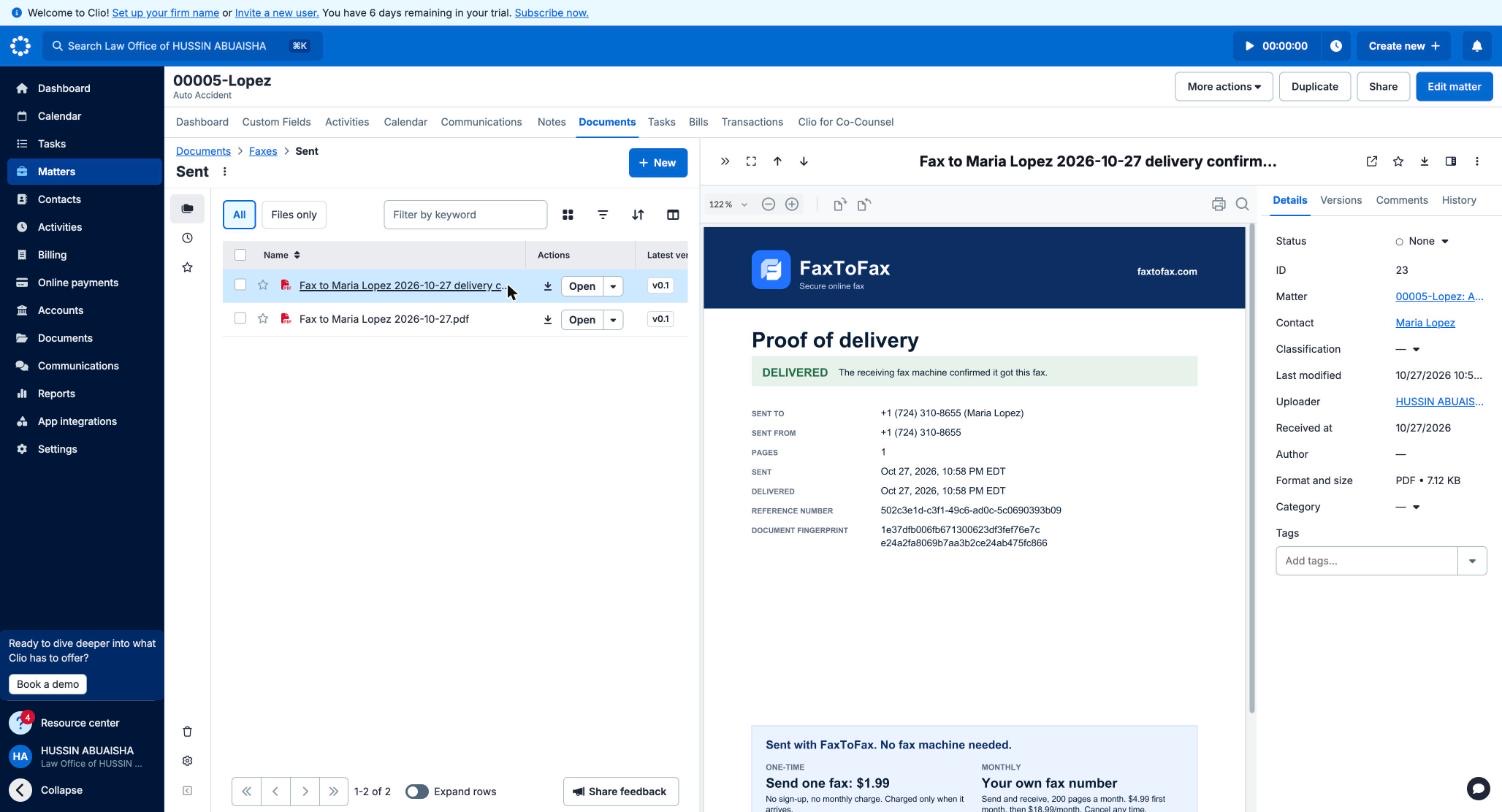The image size is (1502, 812).
Task: Switch to grid view of documents
Action: pyautogui.click(x=568, y=215)
